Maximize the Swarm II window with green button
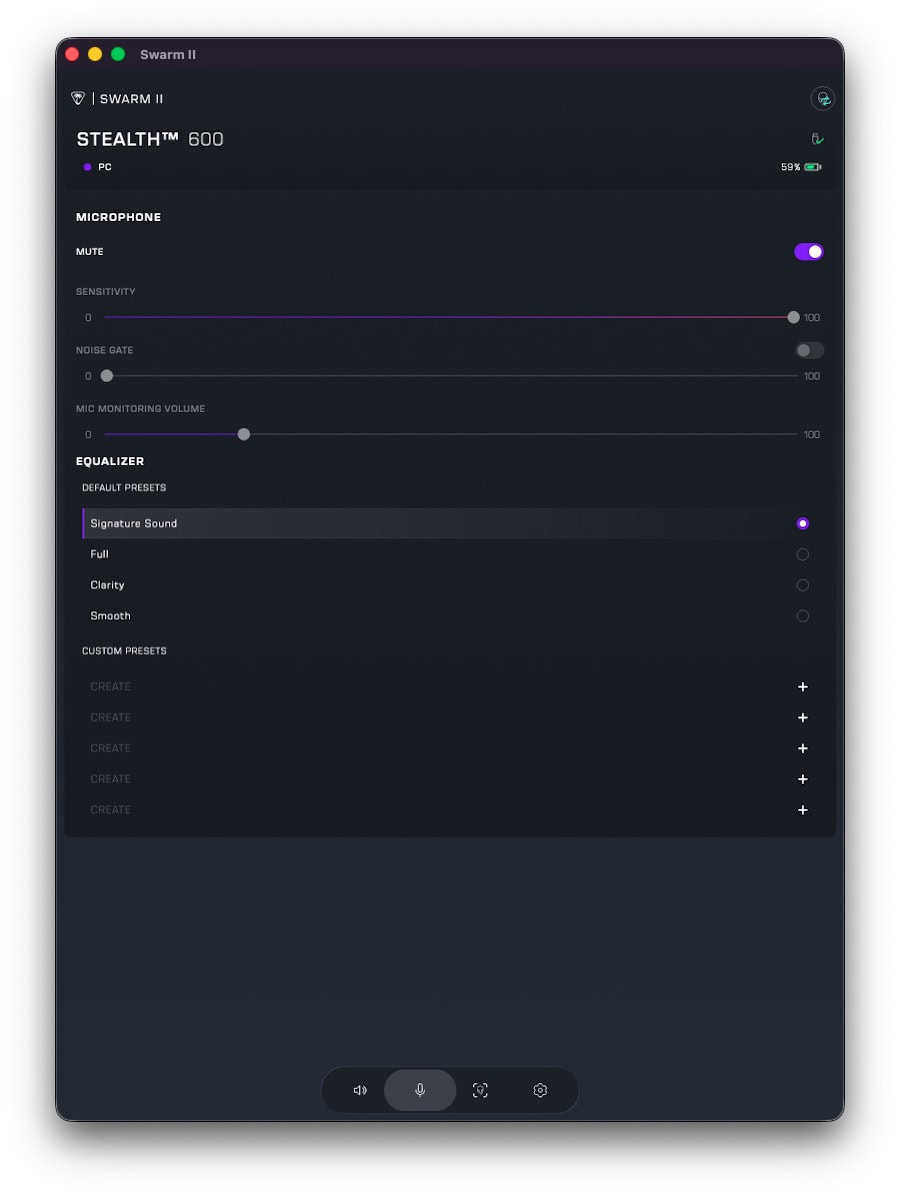This screenshot has height=1195, width=900. coord(118,54)
